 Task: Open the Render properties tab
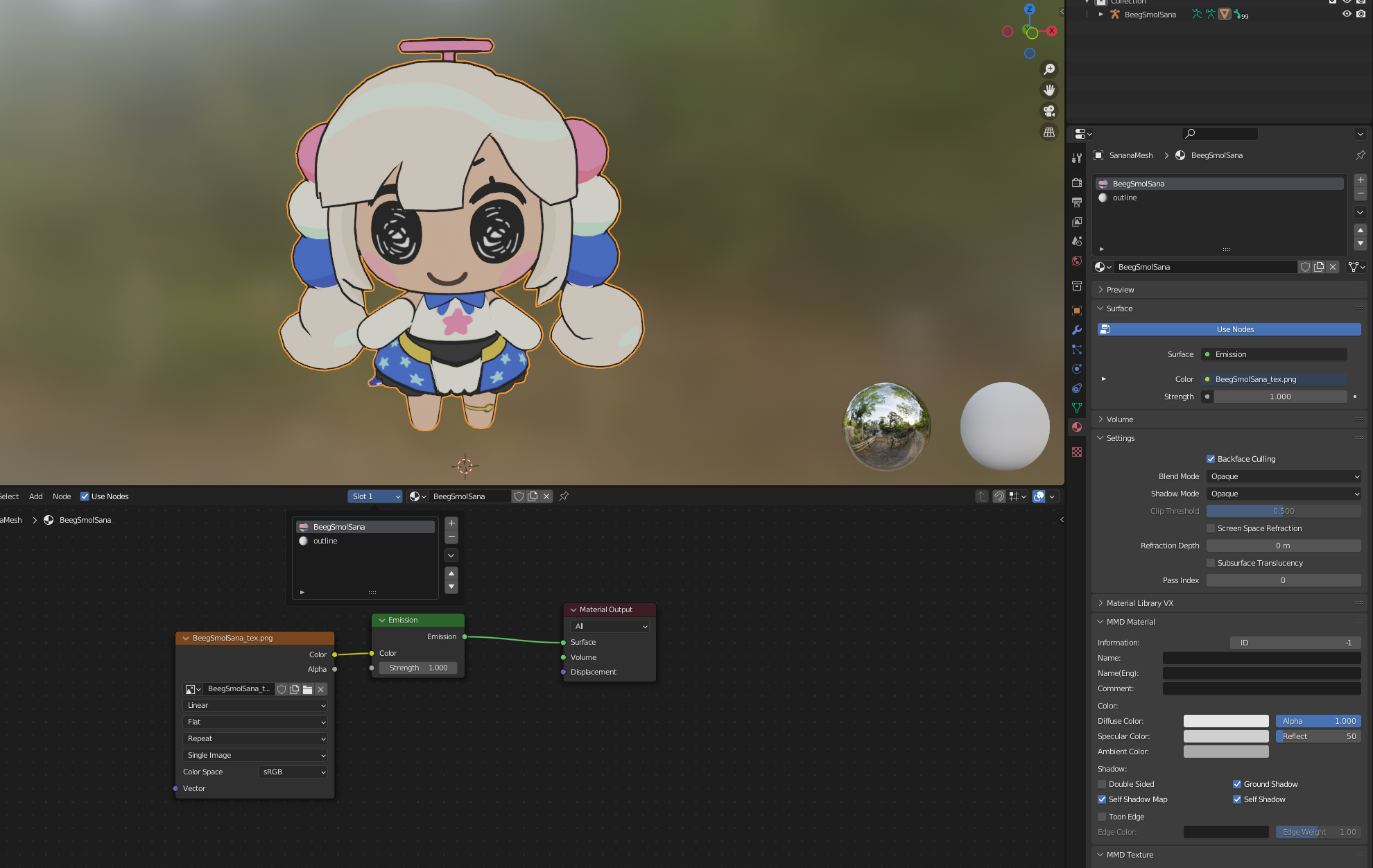coord(1076,183)
